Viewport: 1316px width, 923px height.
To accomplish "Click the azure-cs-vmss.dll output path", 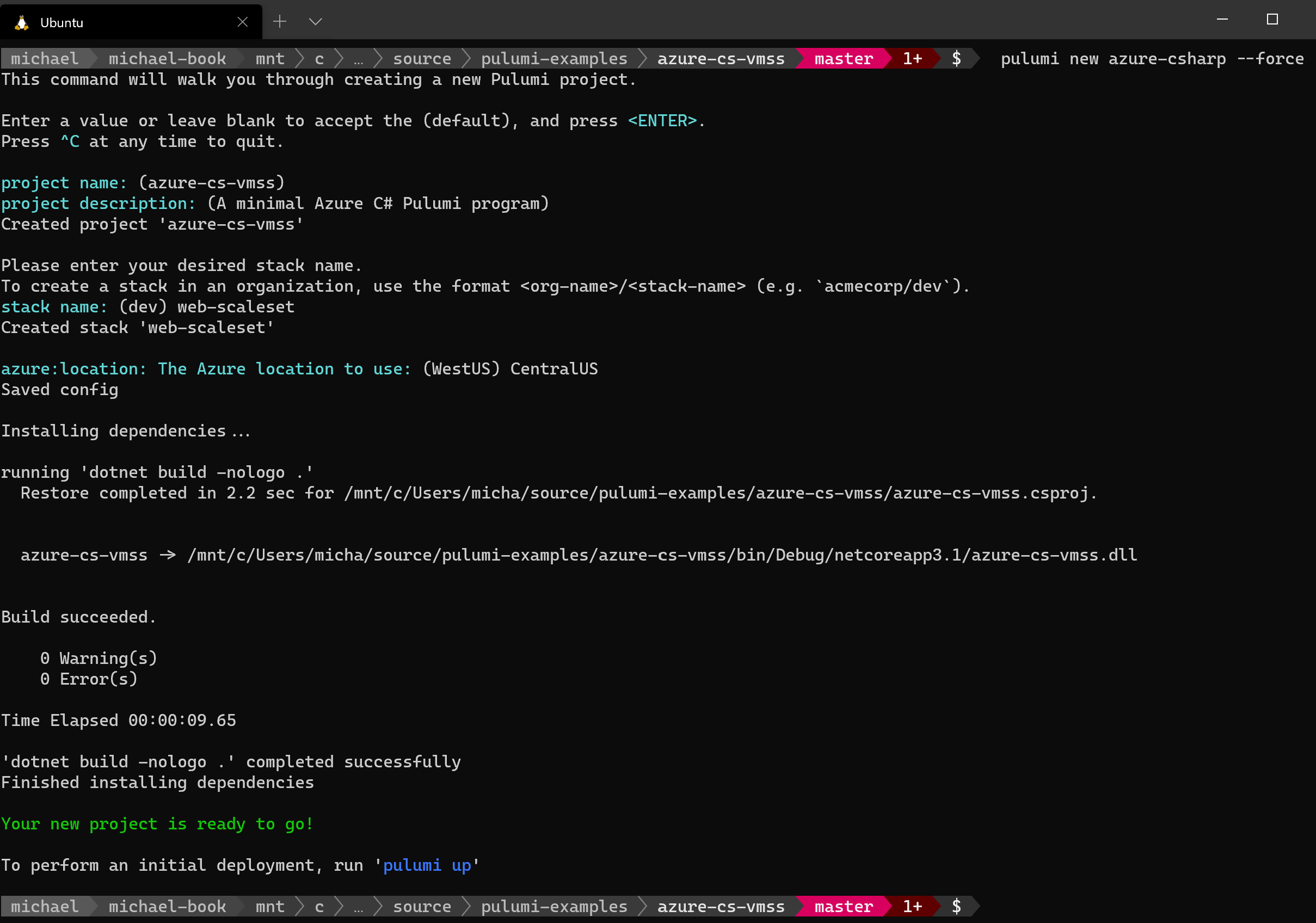I will pyautogui.click(x=662, y=555).
